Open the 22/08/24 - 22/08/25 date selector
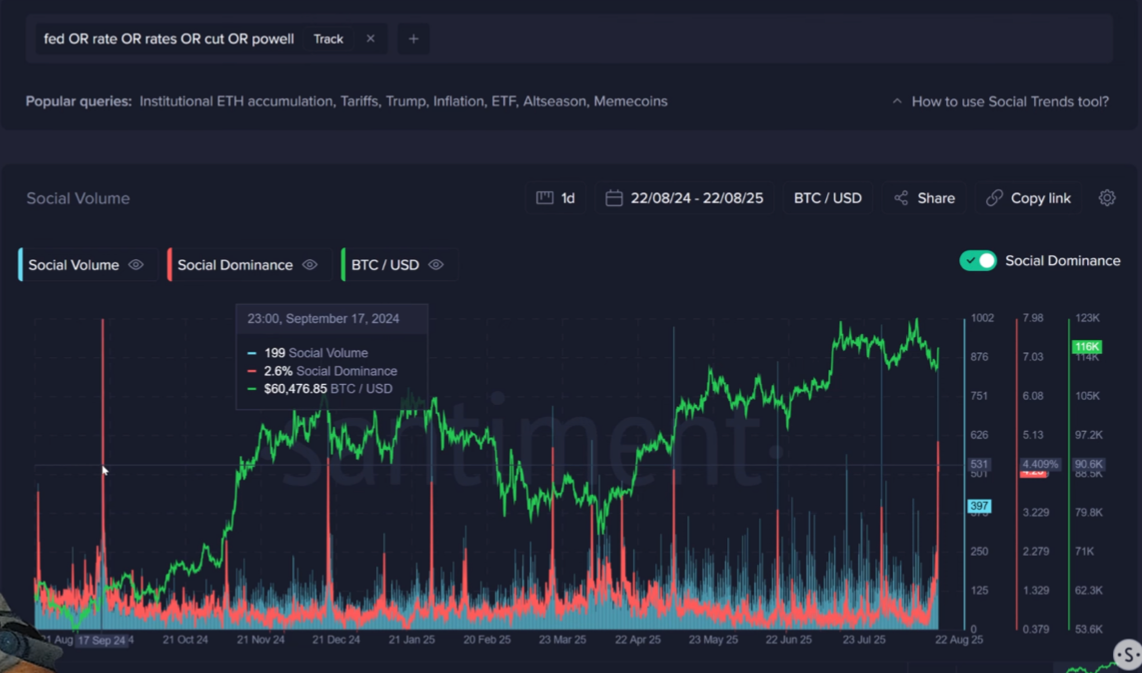 (x=684, y=198)
